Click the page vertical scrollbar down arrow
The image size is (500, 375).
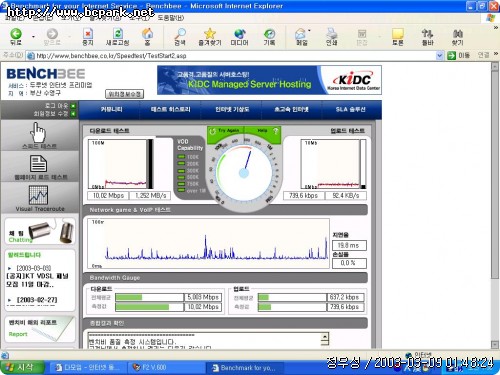click(495, 344)
